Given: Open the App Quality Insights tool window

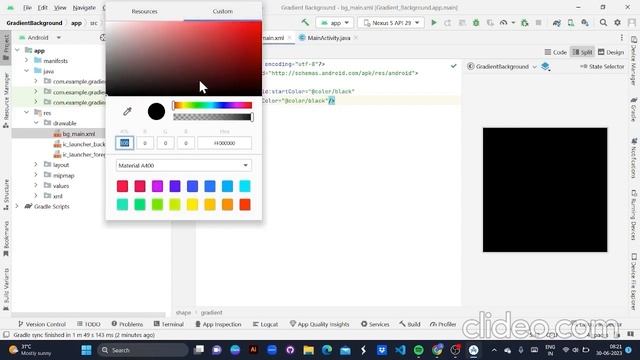Looking at the screenshot, I should 320,324.
